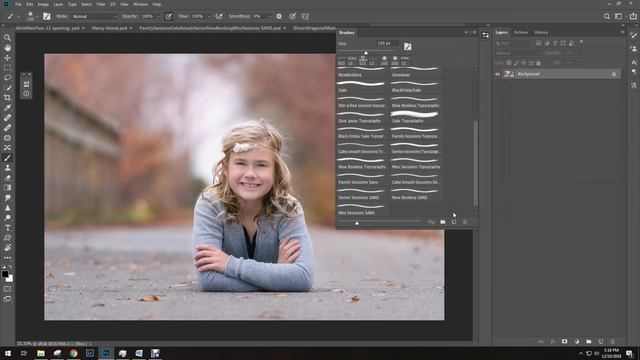Select the Family Sessions Sans brush preset

[361, 178]
